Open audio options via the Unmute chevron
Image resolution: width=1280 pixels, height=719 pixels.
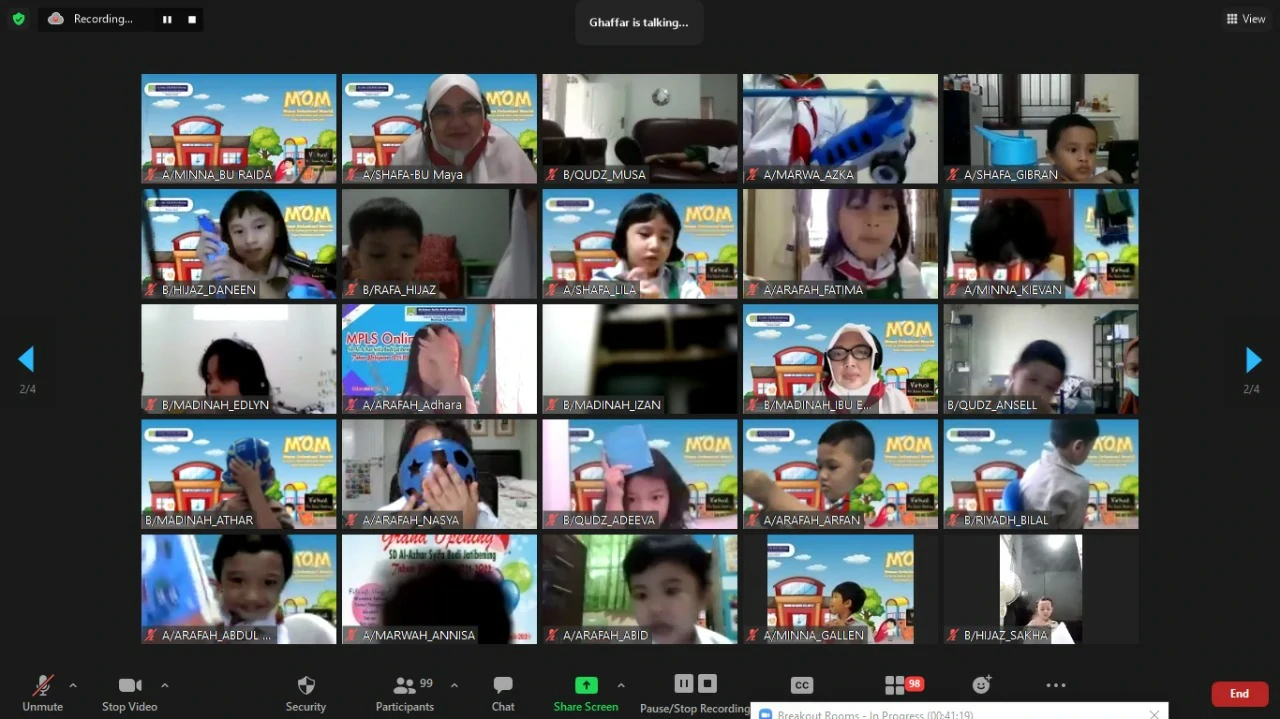71,687
